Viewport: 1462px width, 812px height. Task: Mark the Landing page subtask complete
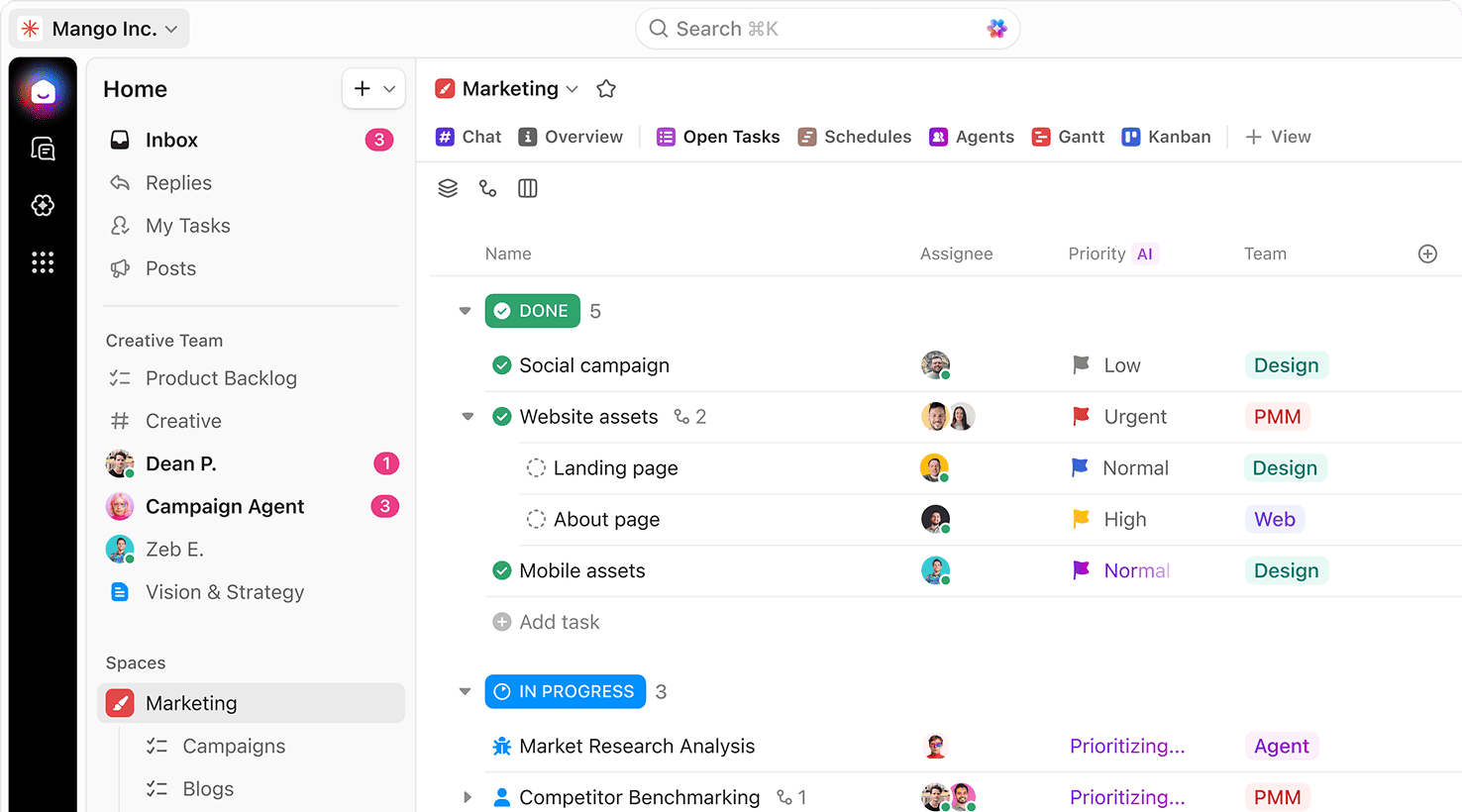click(536, 467)
